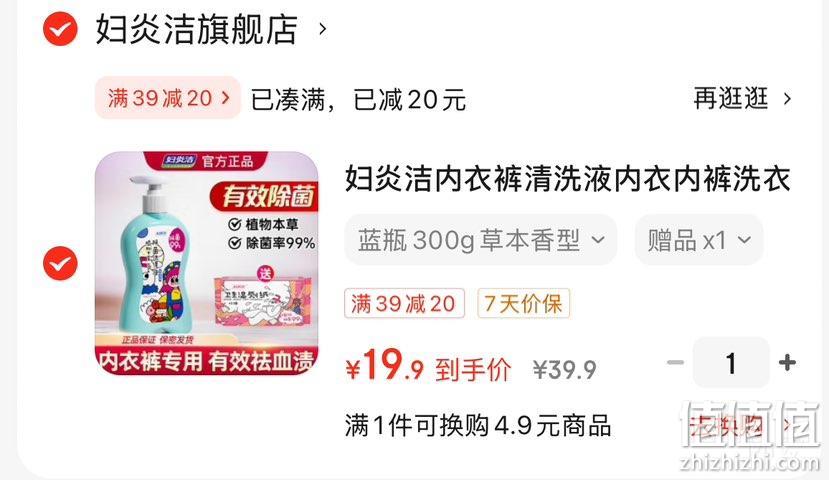Expand the 蓝瓶300g草本香型 variant dropdown

point(481,240)
